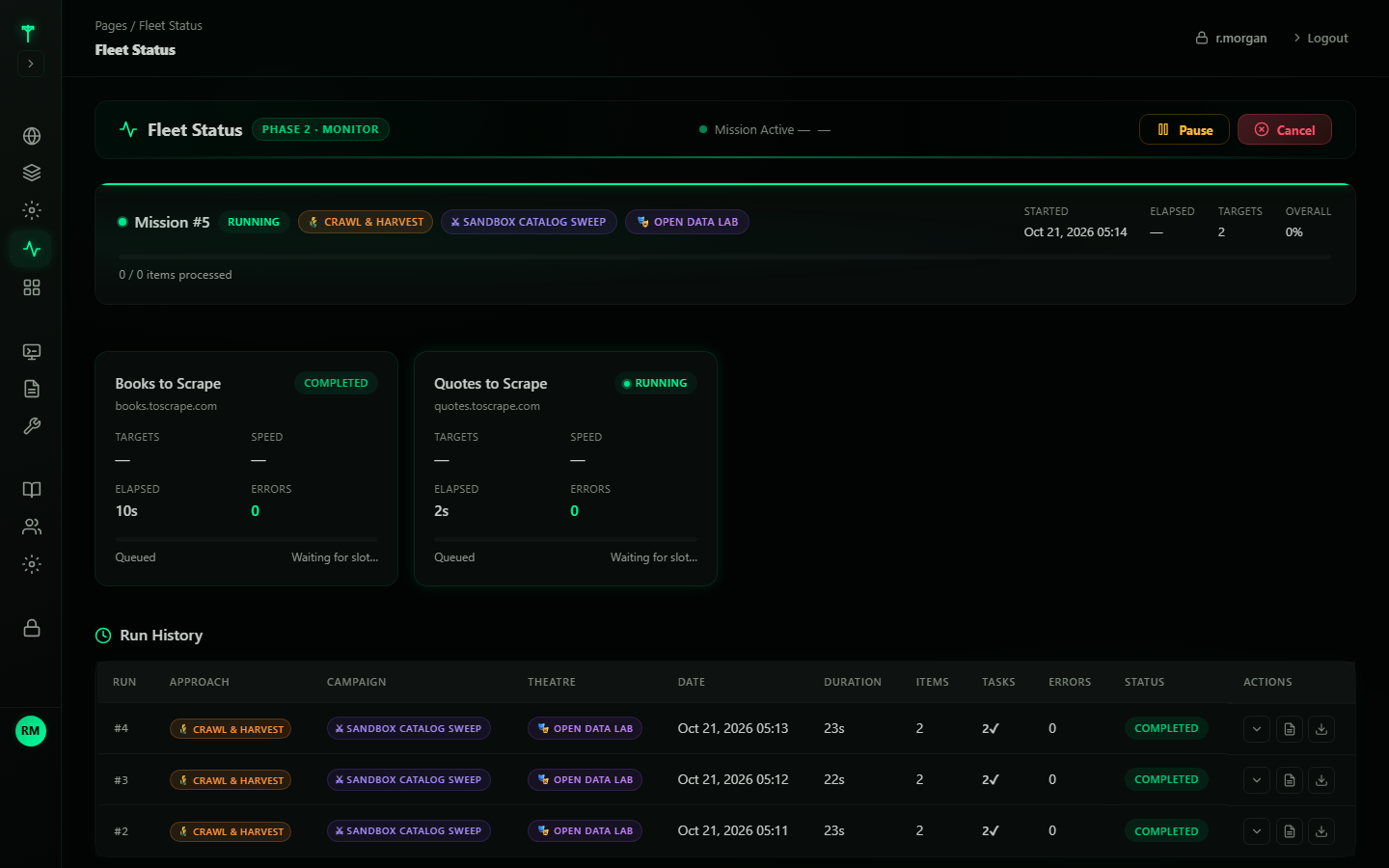Pause the running mission
Screen dimensions: 1389x868
pos(1185,129)
